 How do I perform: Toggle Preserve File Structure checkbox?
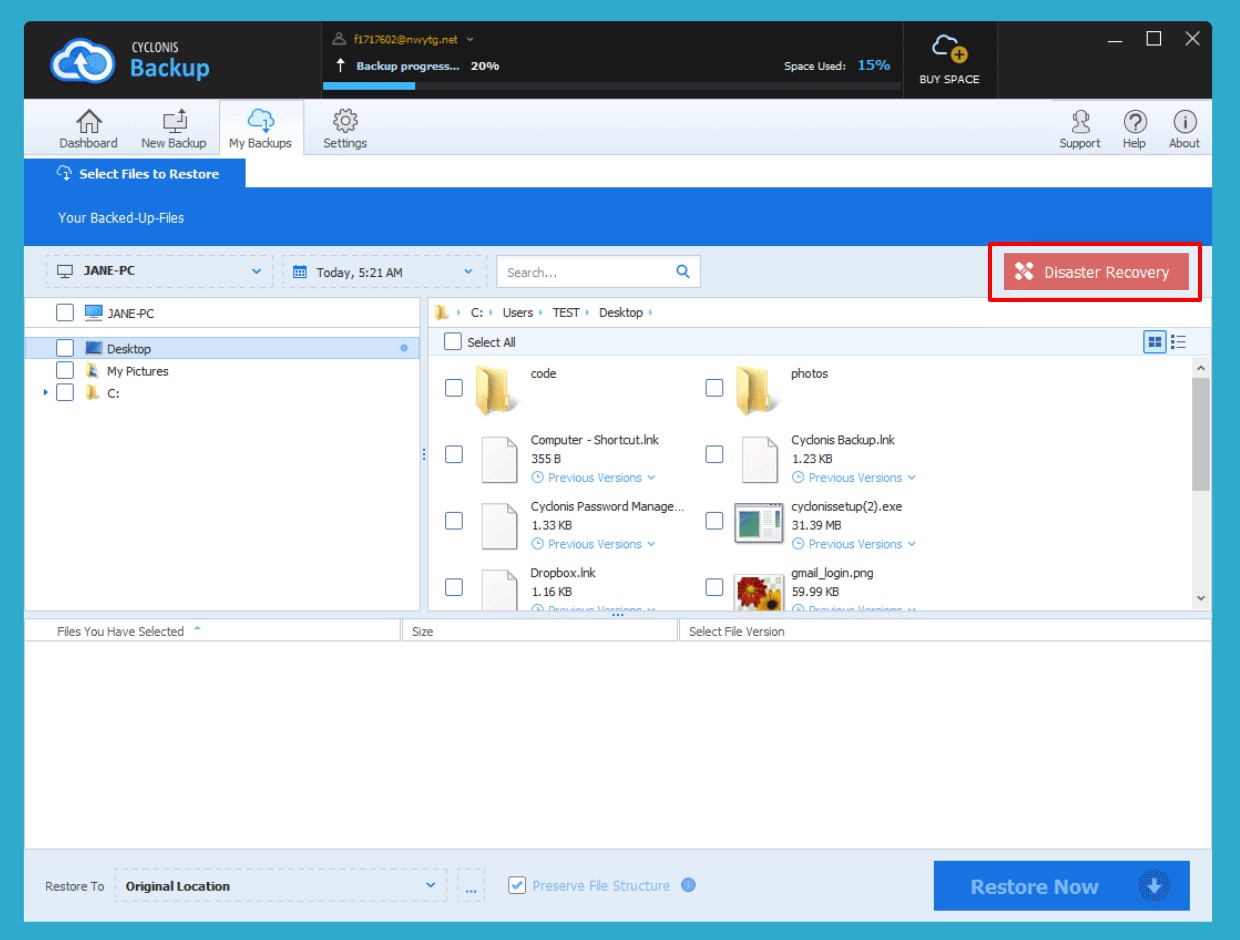pos(517,885)
